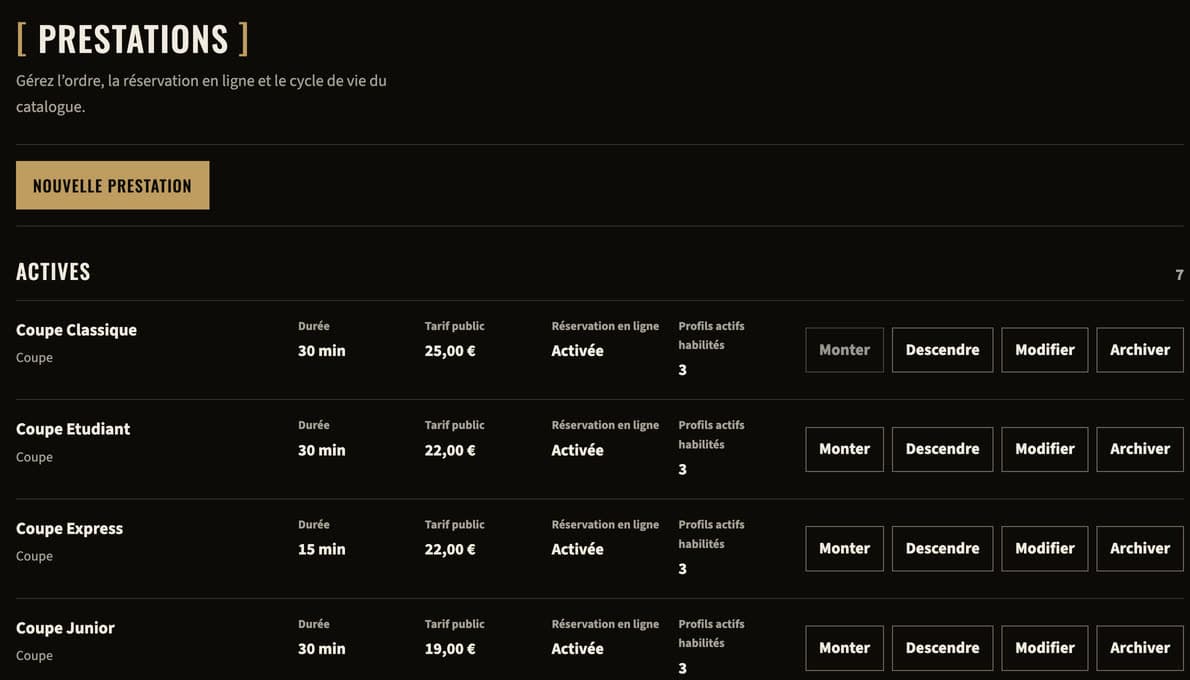Click Coupe Junior's 30 min duration
This screenshot has height=680, width=1190.
click(x=322, y=649)
